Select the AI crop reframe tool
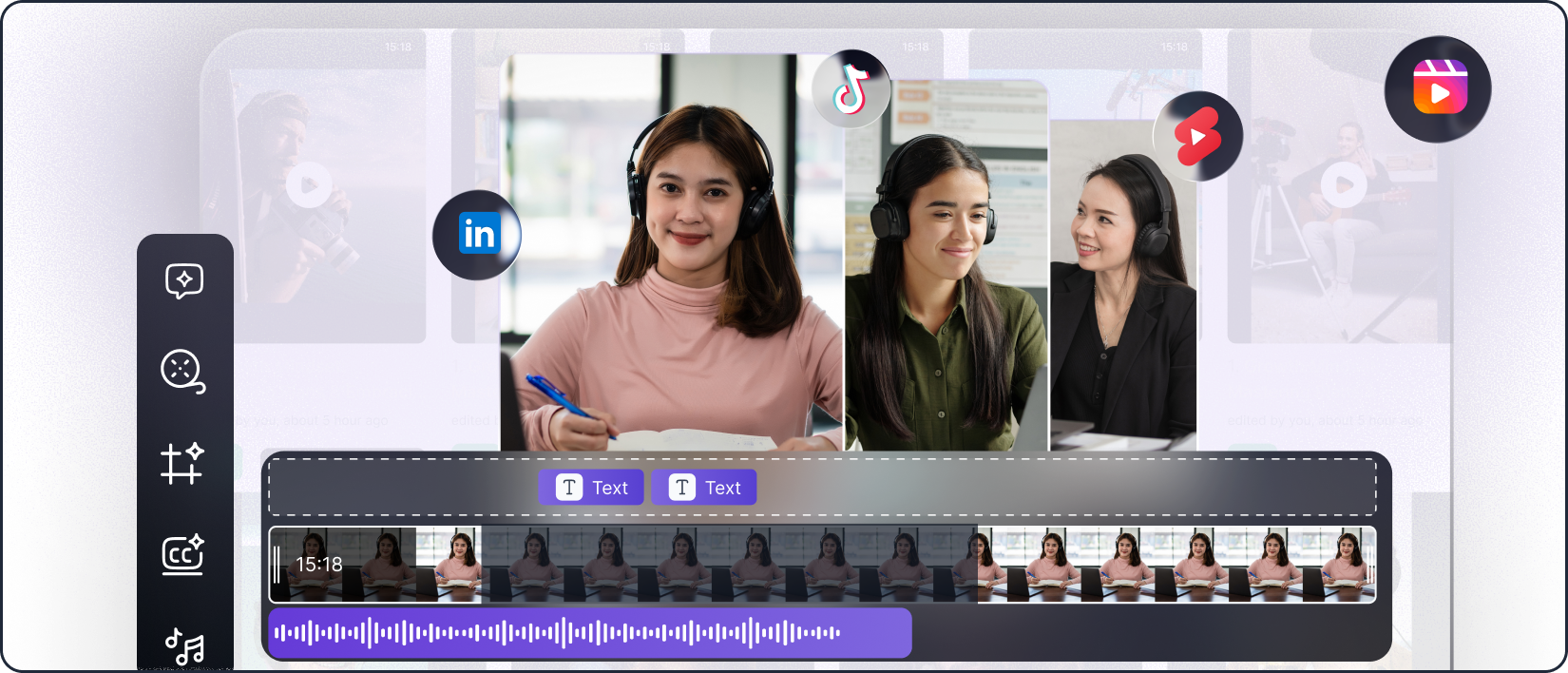The height and width of the screenshot is (673, 1568). 182,464
